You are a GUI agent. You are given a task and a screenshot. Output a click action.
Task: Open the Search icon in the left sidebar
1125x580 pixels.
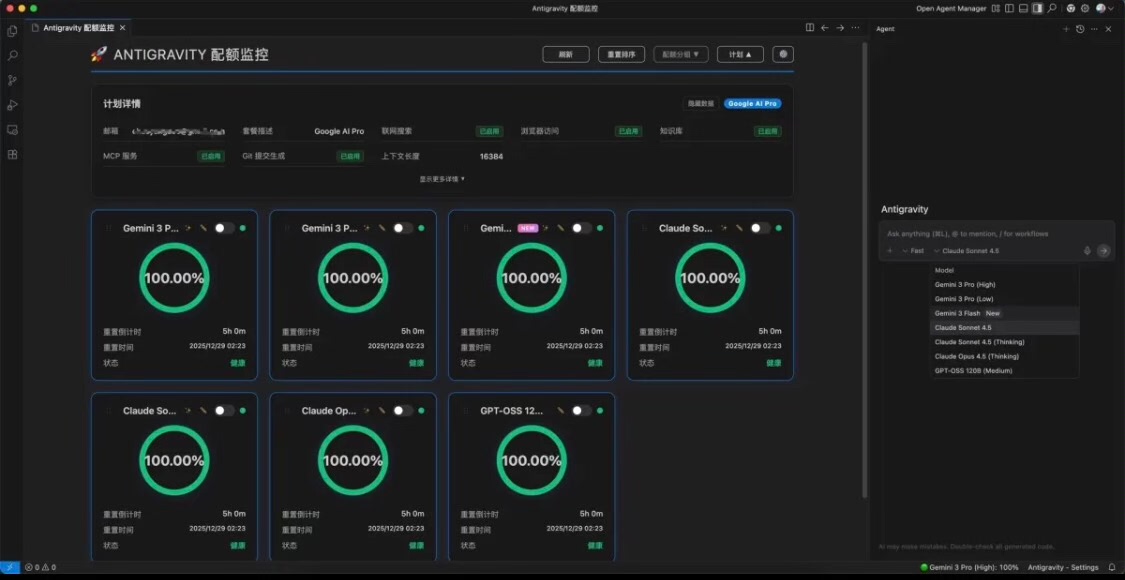point(12,56)
